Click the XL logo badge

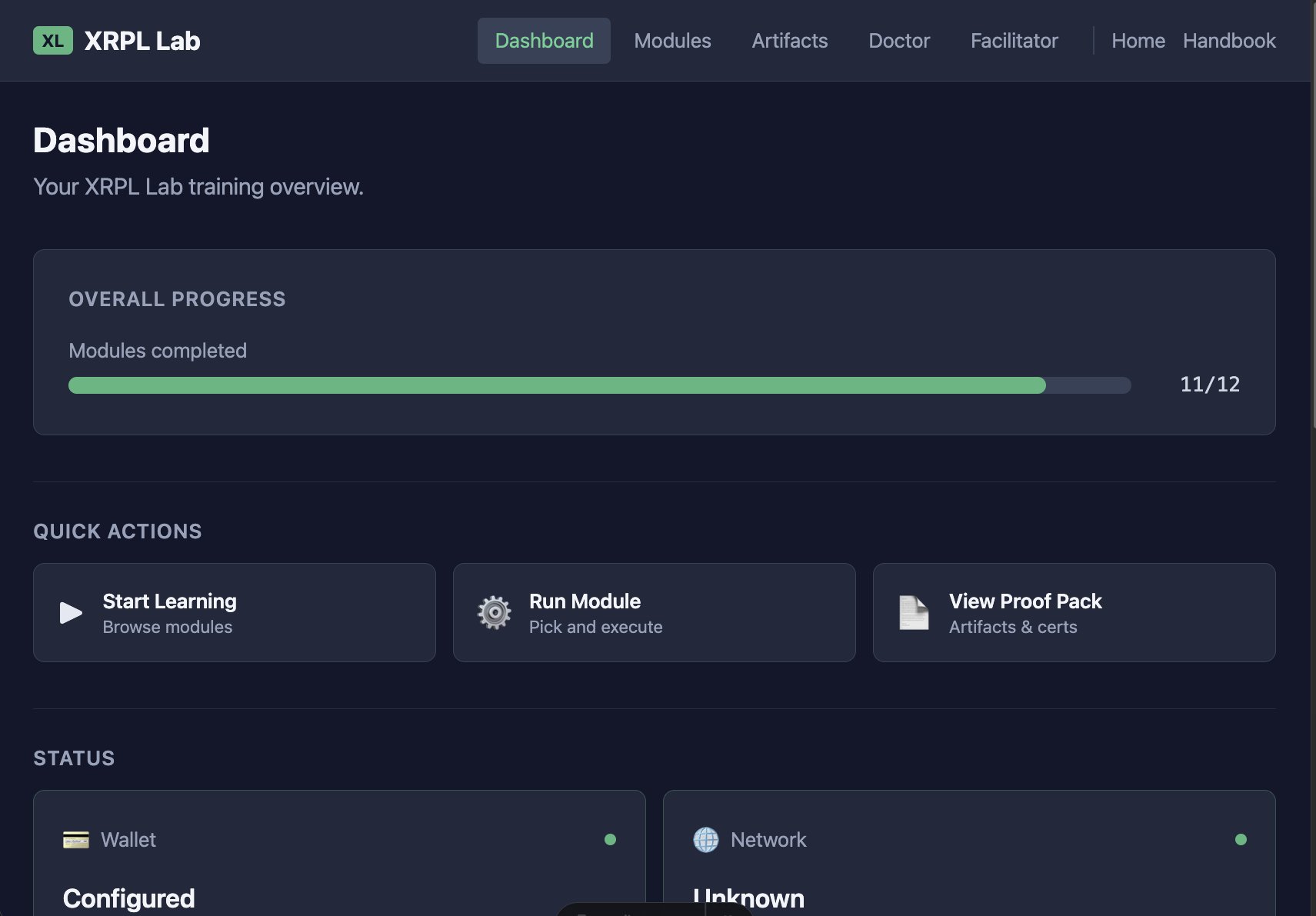pos(53,41)
